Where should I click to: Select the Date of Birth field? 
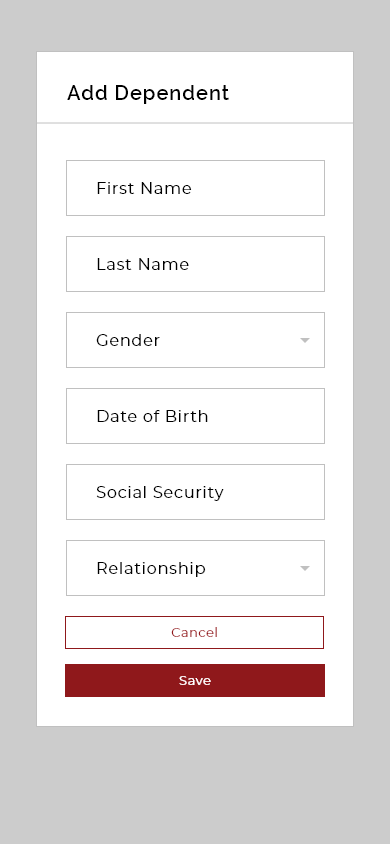195,416
